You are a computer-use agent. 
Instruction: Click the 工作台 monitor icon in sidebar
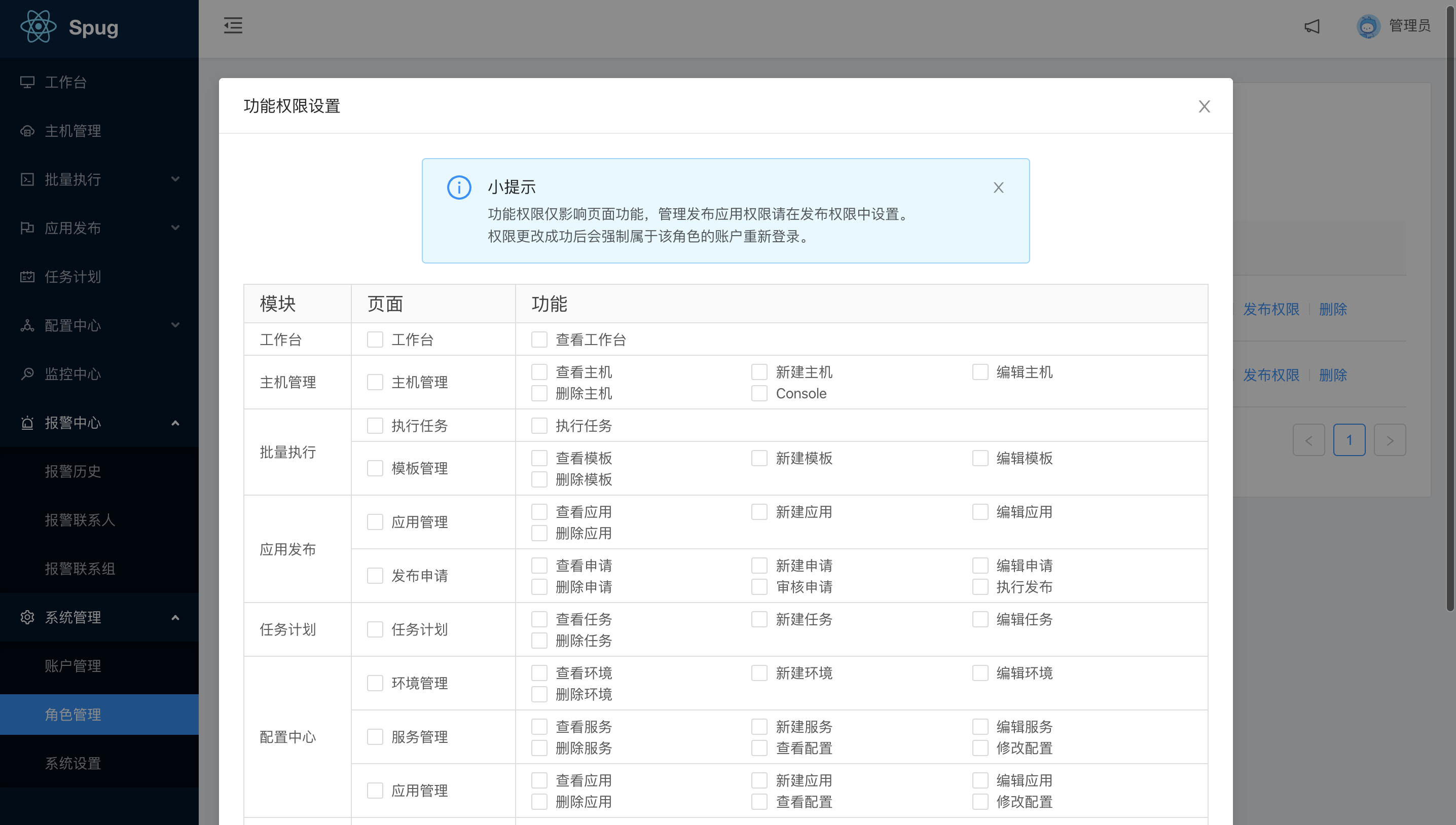[27, 82]
